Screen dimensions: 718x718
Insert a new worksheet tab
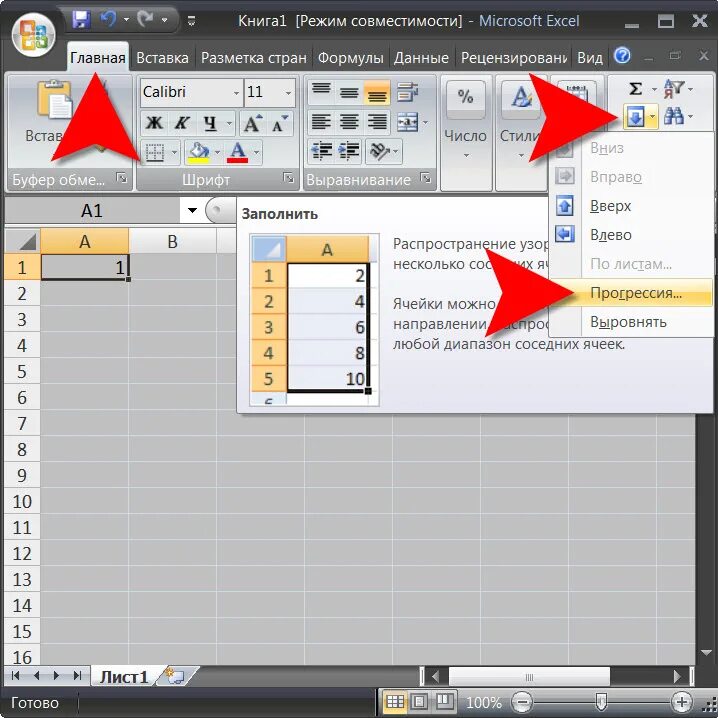point(176,676)
